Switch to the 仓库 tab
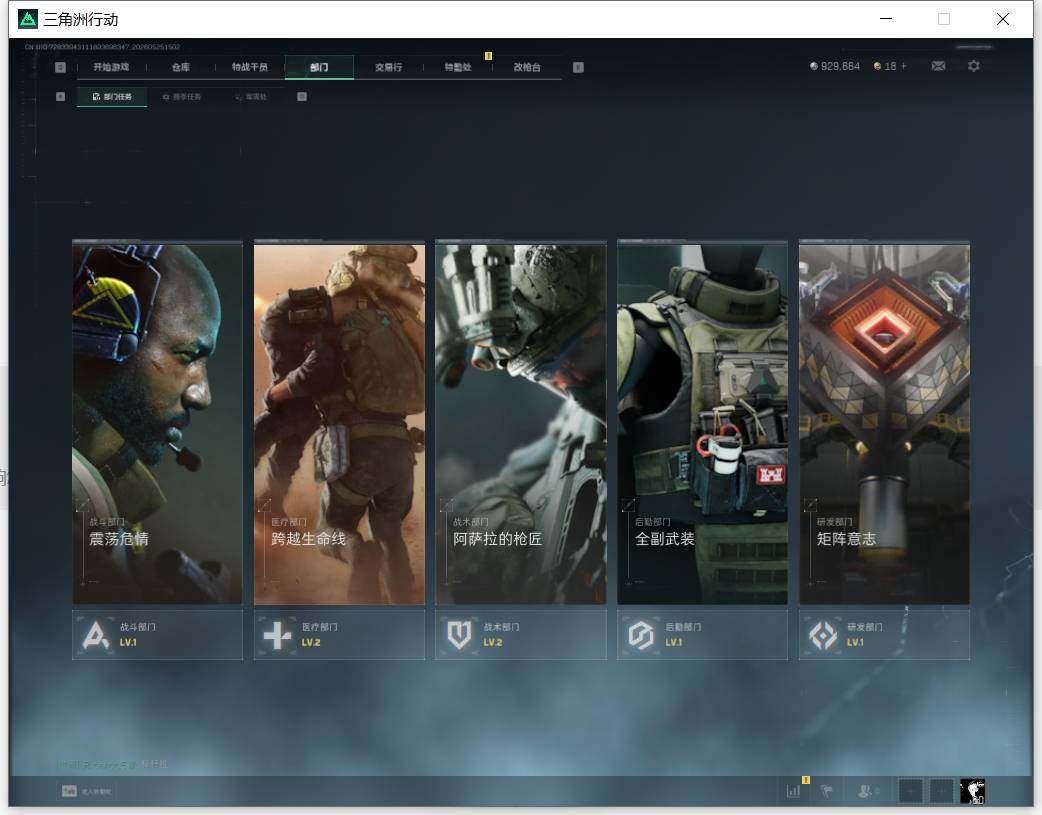The width and height of the screenshot is (1042, 815). point(181,67)
